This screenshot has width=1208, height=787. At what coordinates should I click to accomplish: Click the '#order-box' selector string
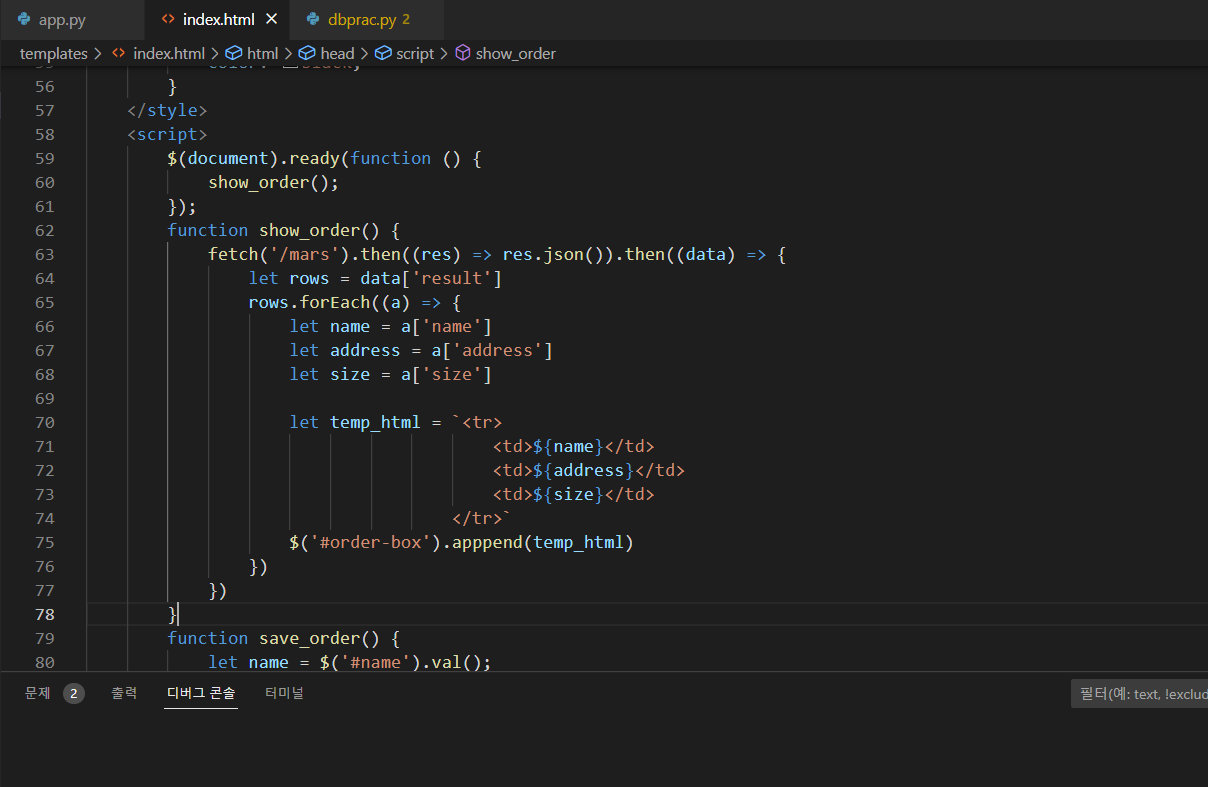coord(370,542)
